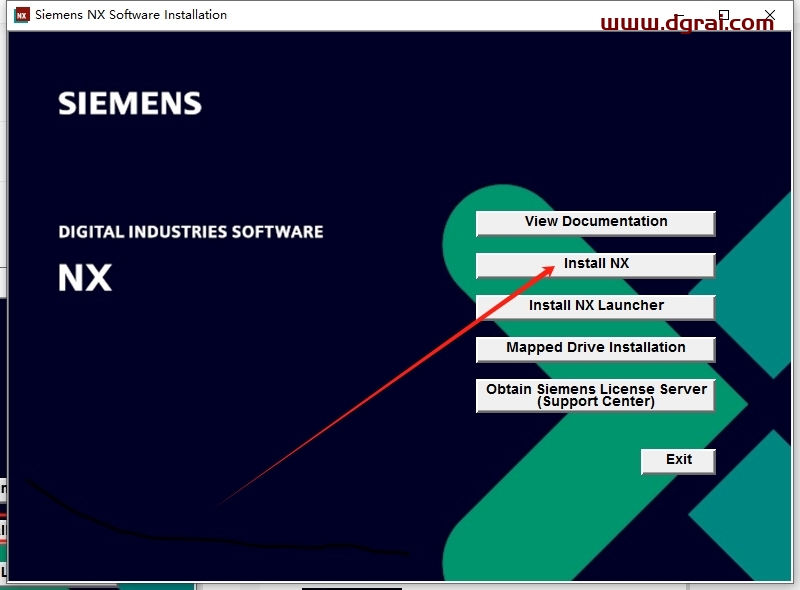800x590 pixels.
Task: Click the 'Siemens NX Software Installation' window title
Action: coord(131,15)
